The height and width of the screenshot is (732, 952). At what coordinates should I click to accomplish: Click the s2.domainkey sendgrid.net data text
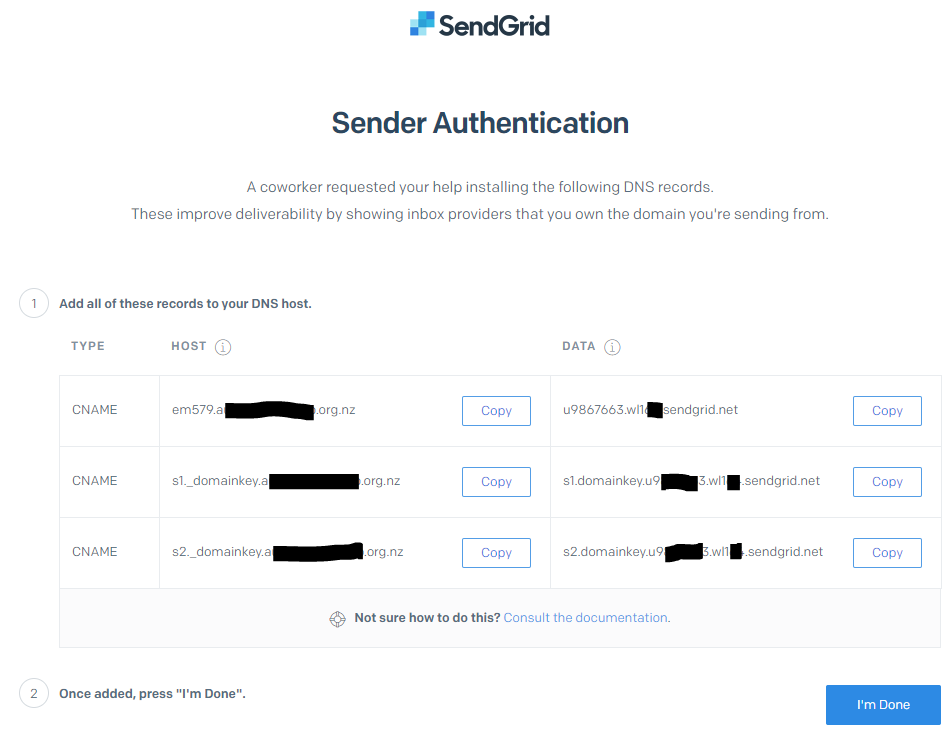pyautogui.click(x=692, y=552)
